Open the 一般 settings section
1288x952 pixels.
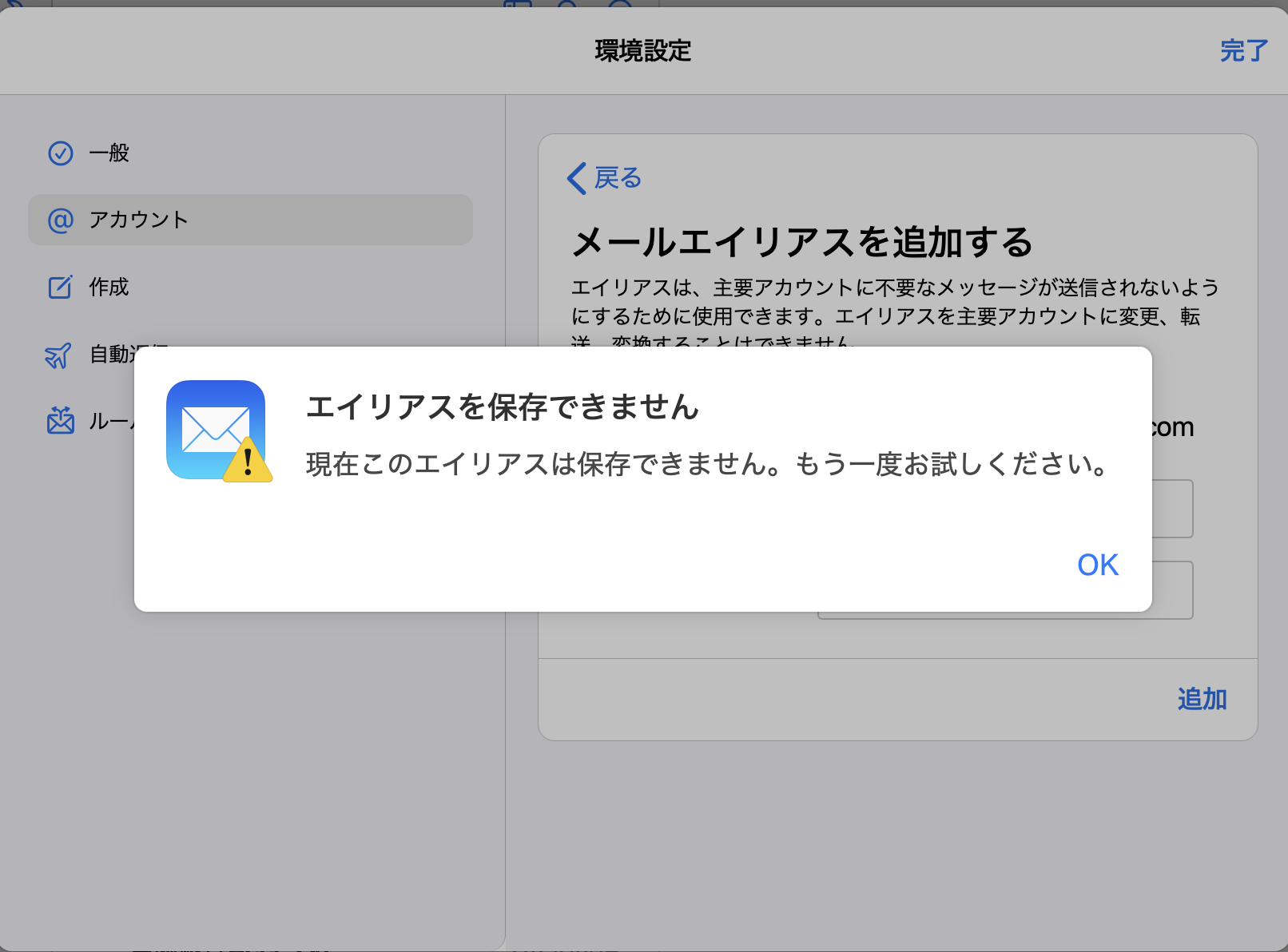click(250, 153)
